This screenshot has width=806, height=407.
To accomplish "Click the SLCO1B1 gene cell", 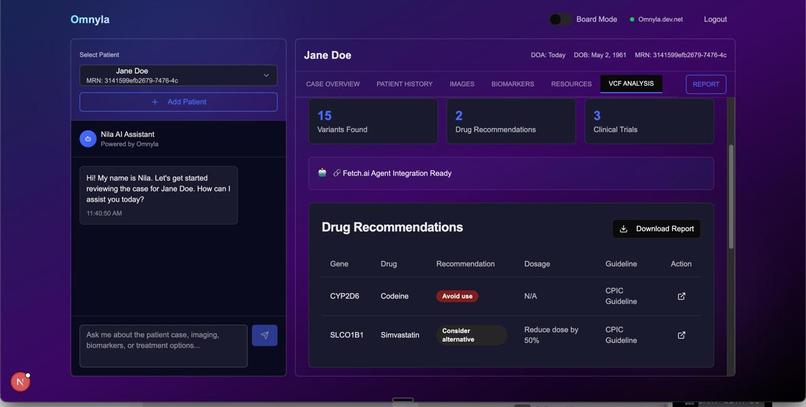I will coord(346,335).
